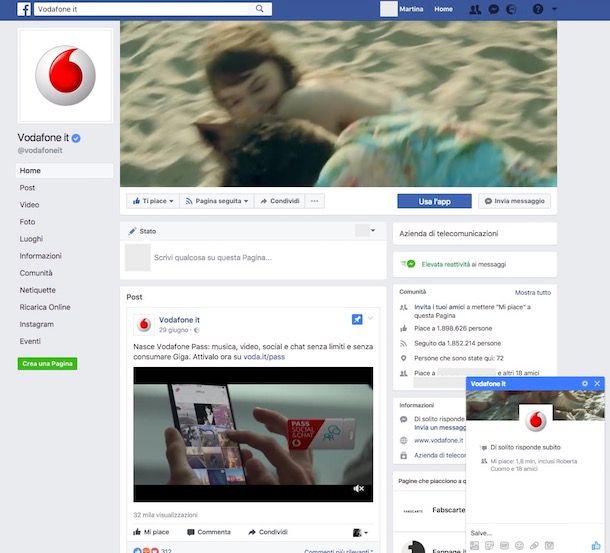
Task: Click emoji icon in chat
Action: (519, 546)
